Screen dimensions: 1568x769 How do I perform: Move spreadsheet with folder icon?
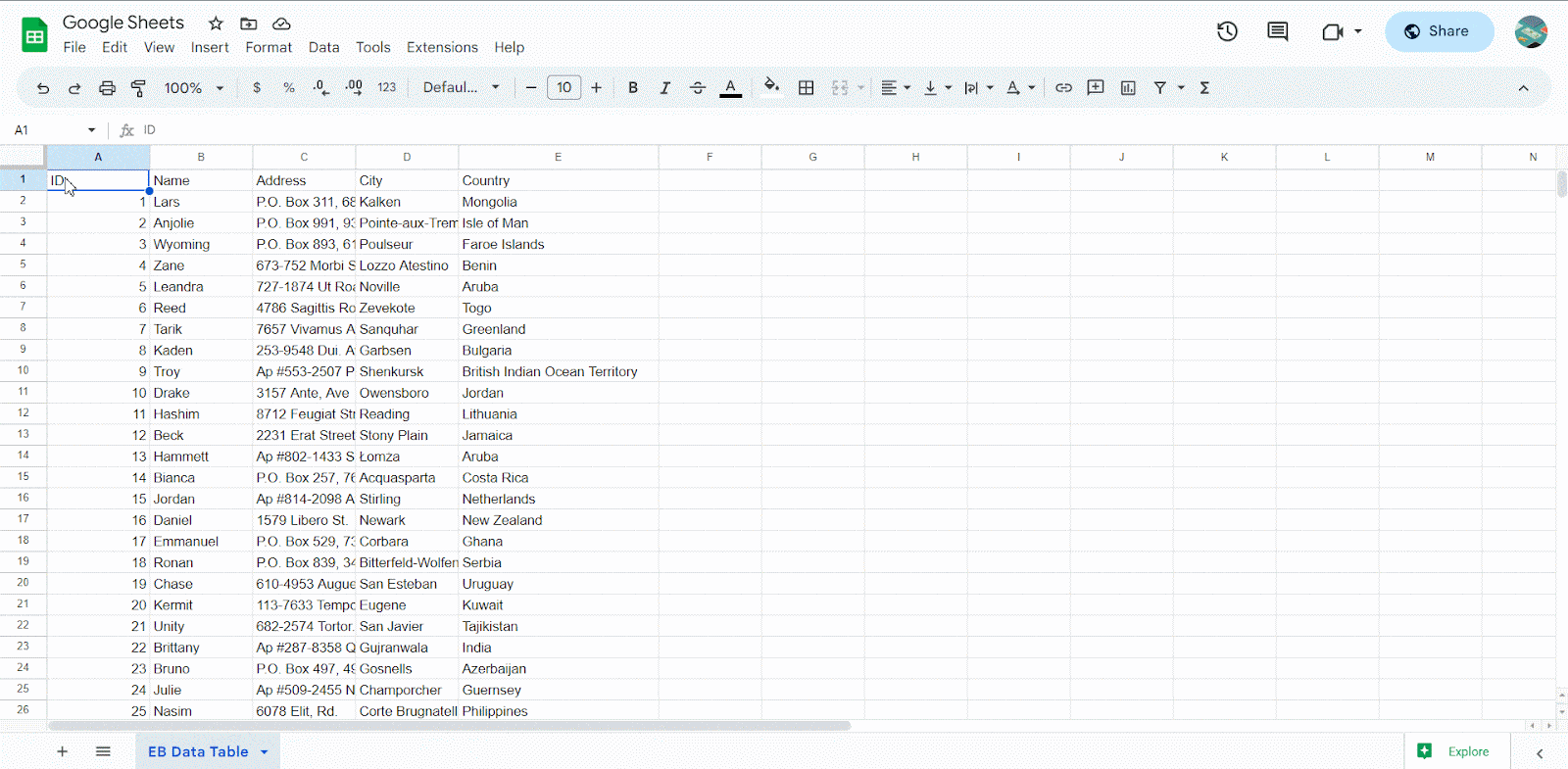coord(249,24)
